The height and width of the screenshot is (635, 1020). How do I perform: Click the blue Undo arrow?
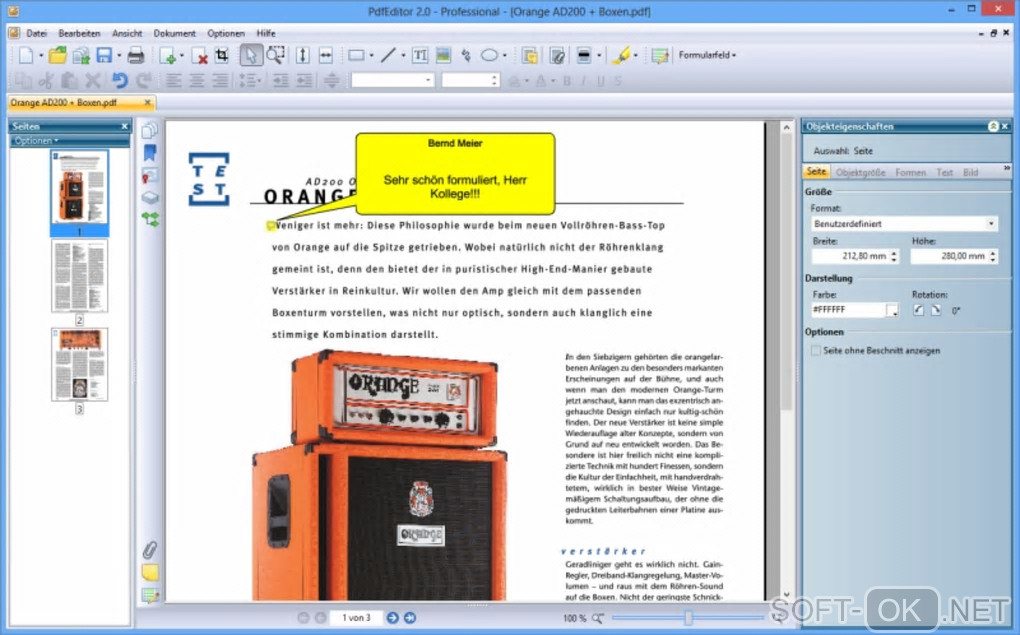coord(120,80)
